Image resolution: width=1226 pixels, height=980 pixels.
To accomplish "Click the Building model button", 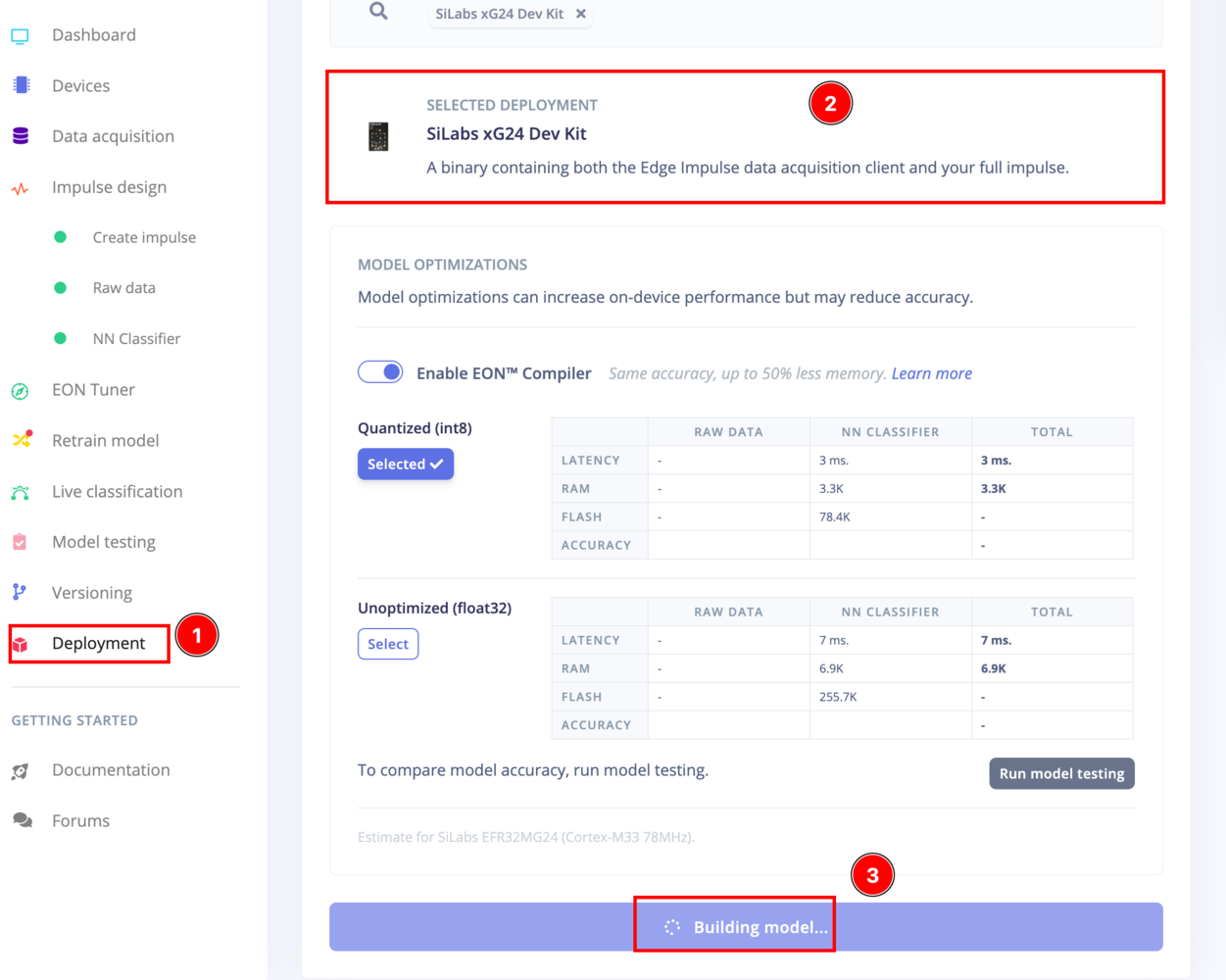I will [746, 927].
